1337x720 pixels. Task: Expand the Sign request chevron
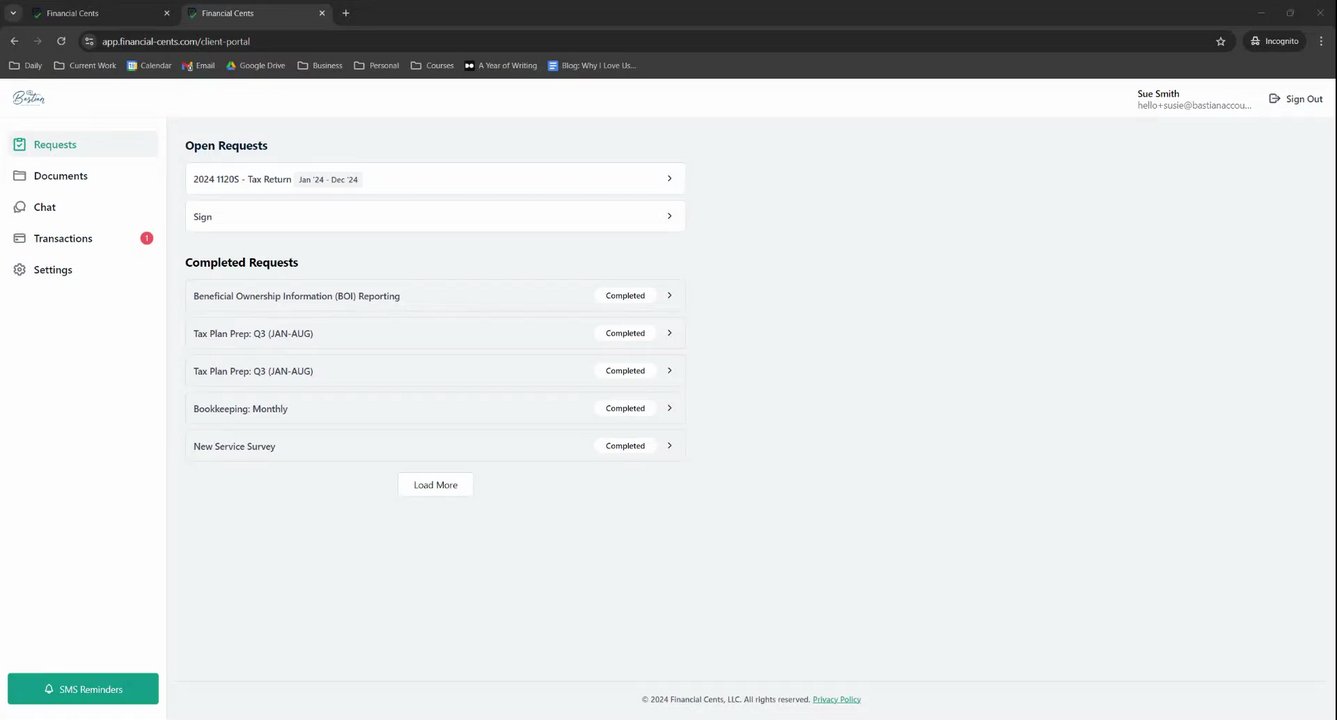[x=669, y=216]
